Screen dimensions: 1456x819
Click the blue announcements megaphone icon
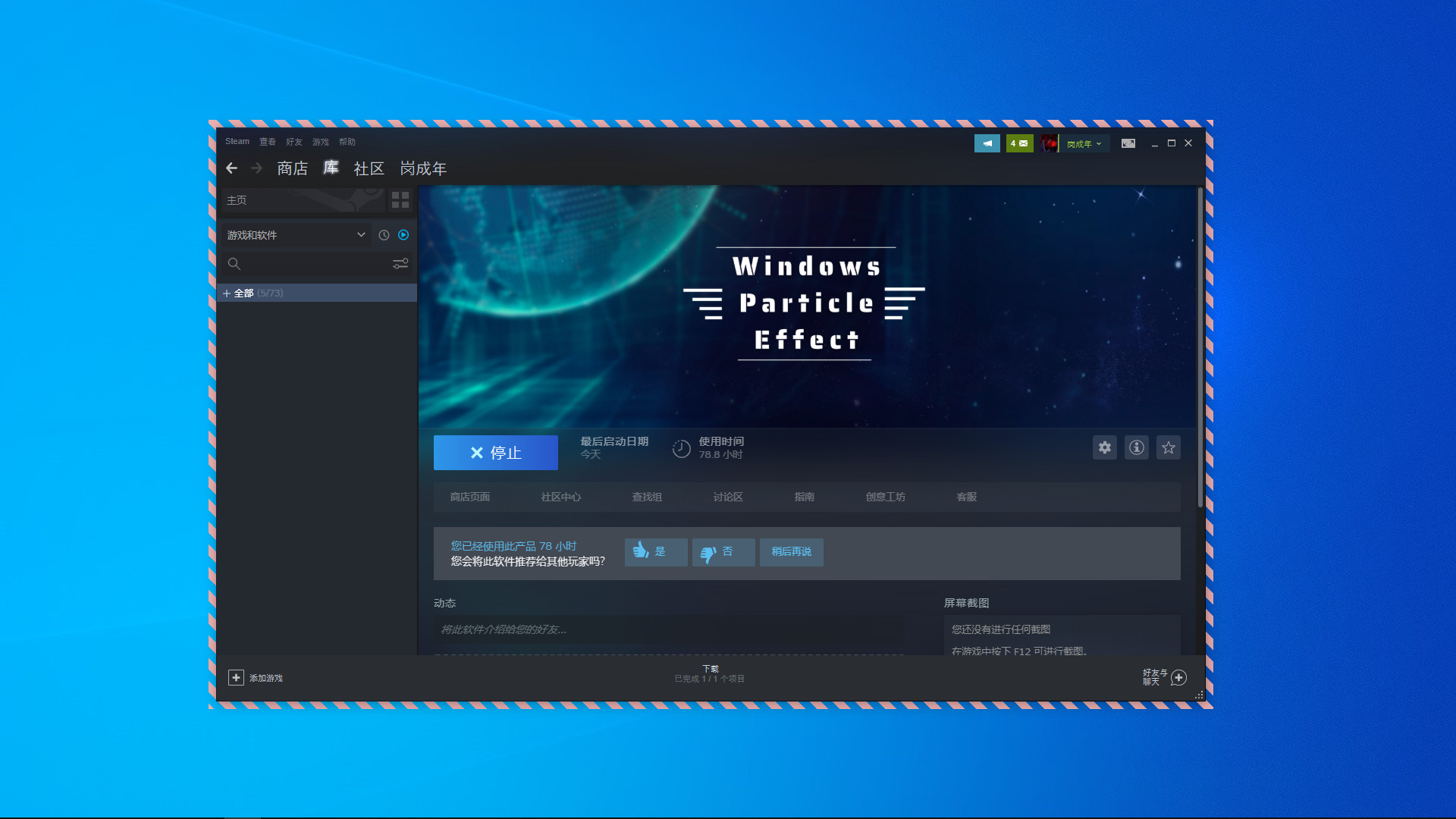tap(987, 143)
